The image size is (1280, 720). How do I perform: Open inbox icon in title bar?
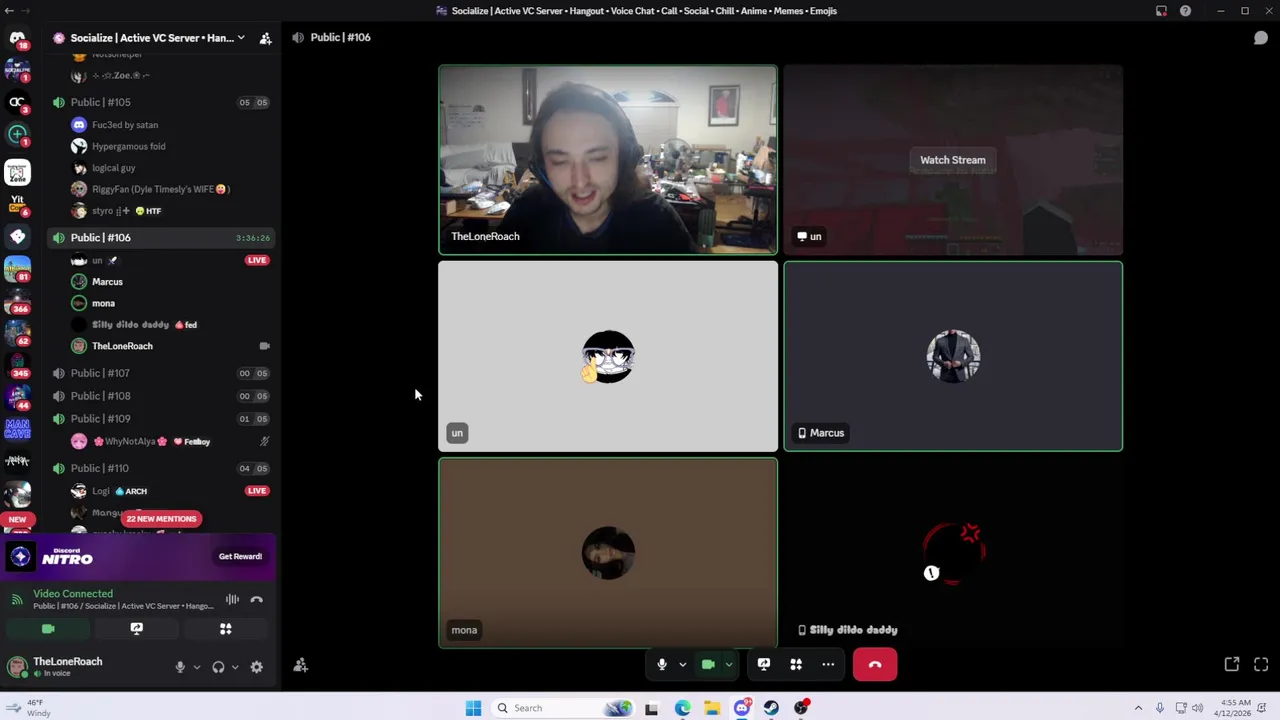tap(1161, 11)
